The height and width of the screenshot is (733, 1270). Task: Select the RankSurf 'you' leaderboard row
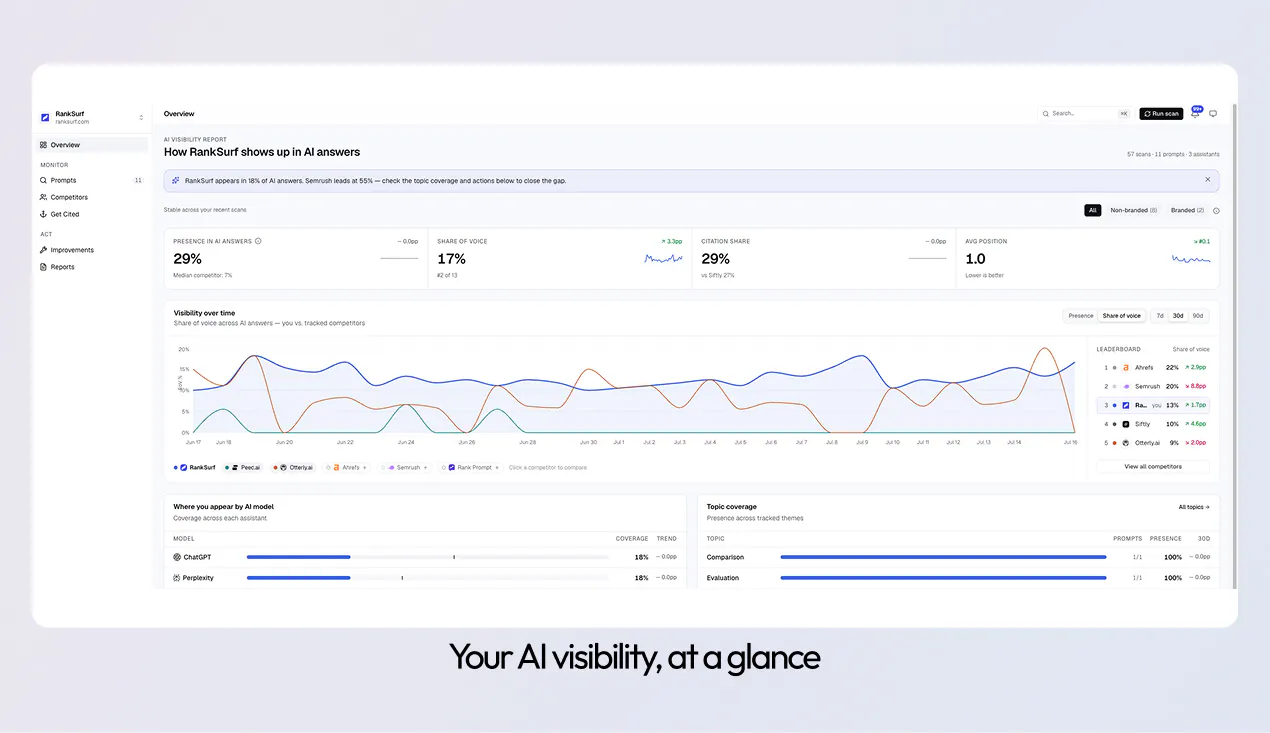(x=1153, y=405)
